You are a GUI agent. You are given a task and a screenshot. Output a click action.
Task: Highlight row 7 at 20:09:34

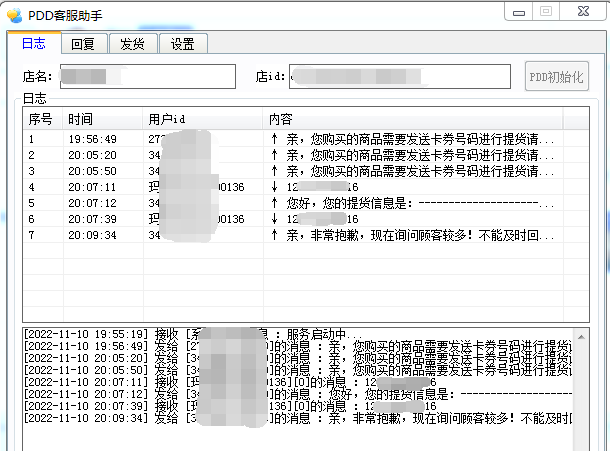pyautogui.click(x=300, y=235)
